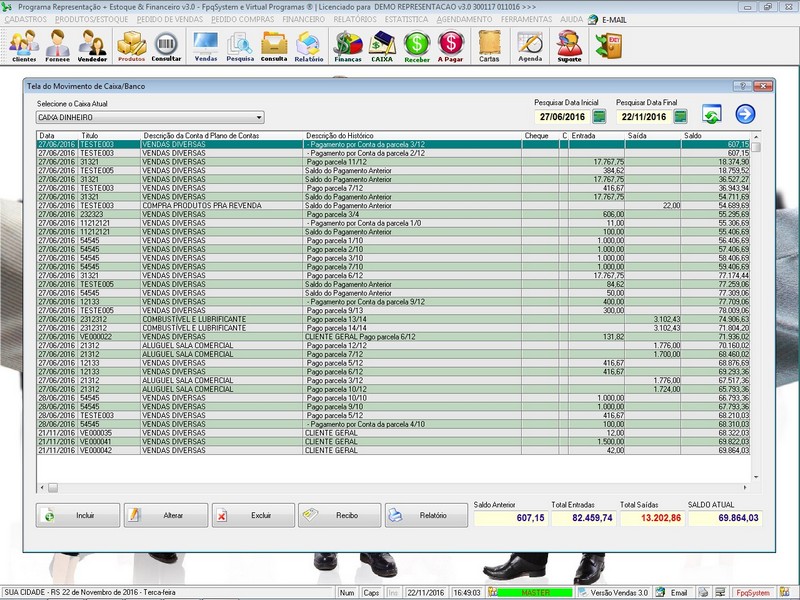Open the RELATÓRIOS menu

click(x=355, y=19)
